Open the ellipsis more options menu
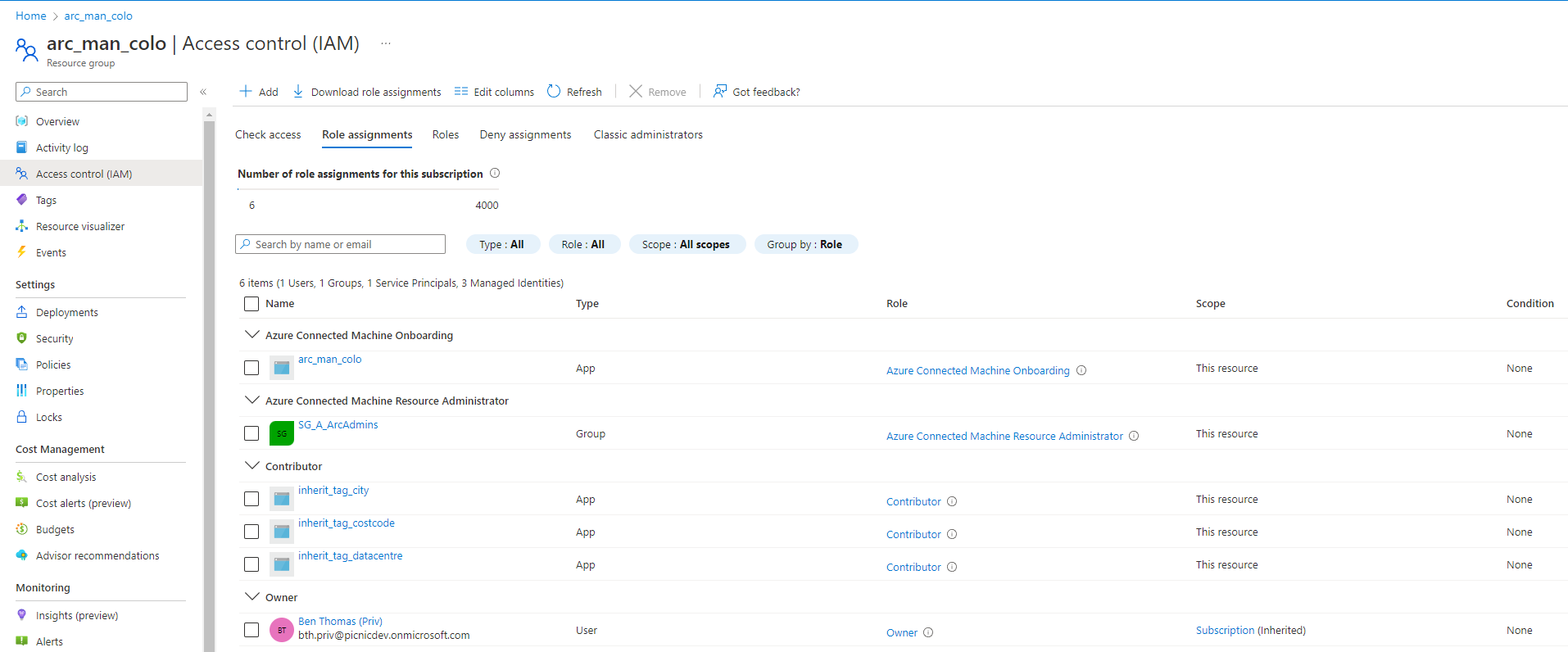 tap(386, 43)
